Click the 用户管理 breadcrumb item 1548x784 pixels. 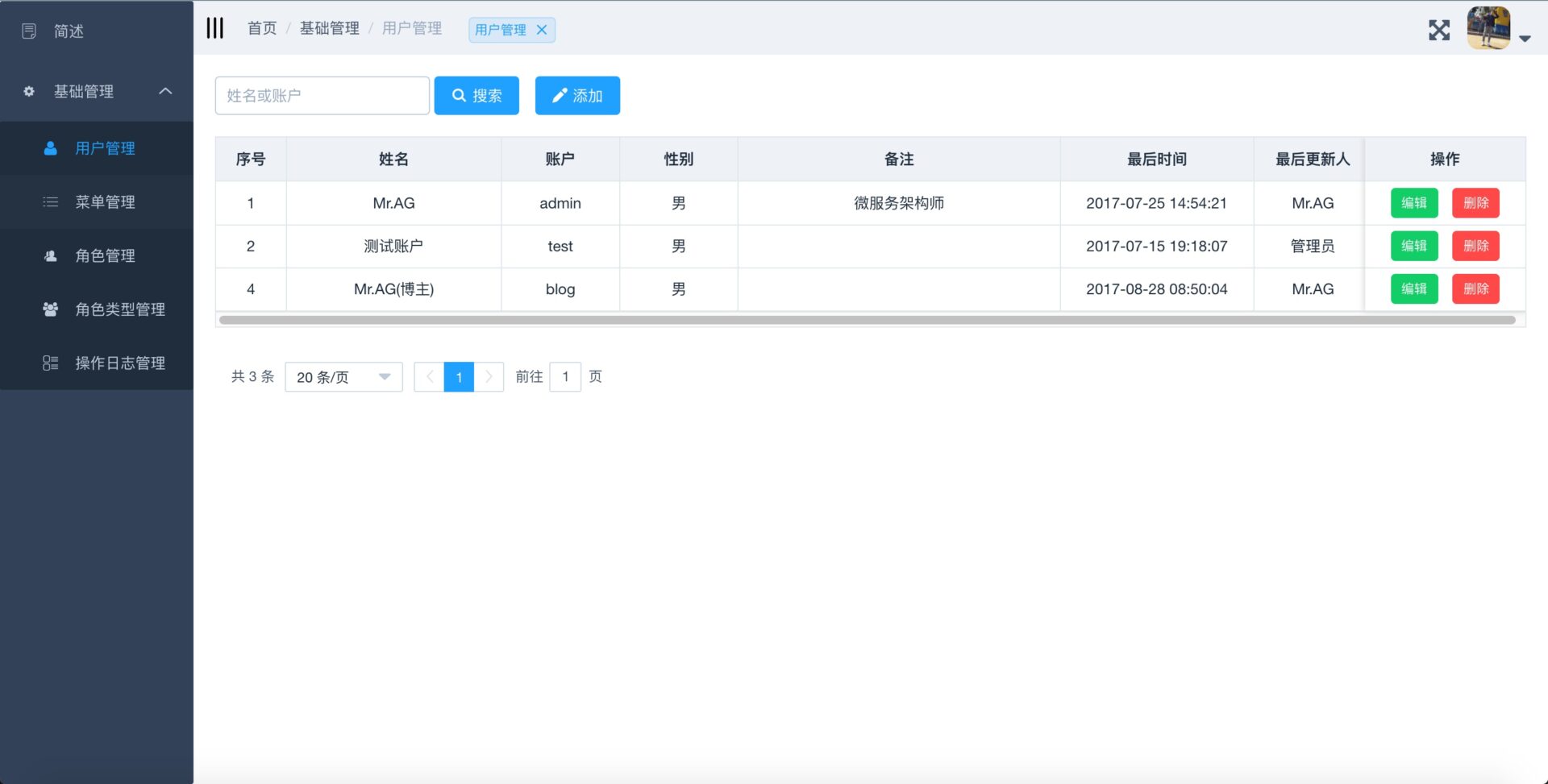tap(412, 28)
